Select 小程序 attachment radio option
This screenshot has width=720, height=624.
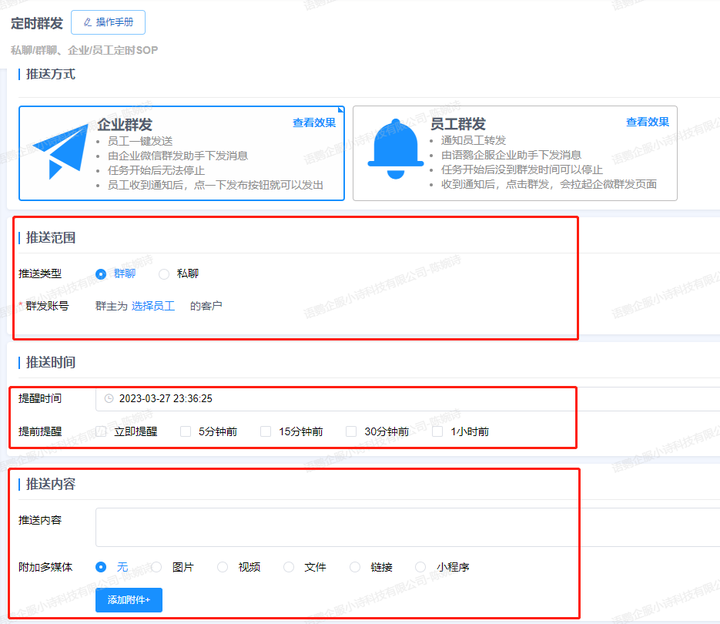pyautogui.click(x=421, y=566)
